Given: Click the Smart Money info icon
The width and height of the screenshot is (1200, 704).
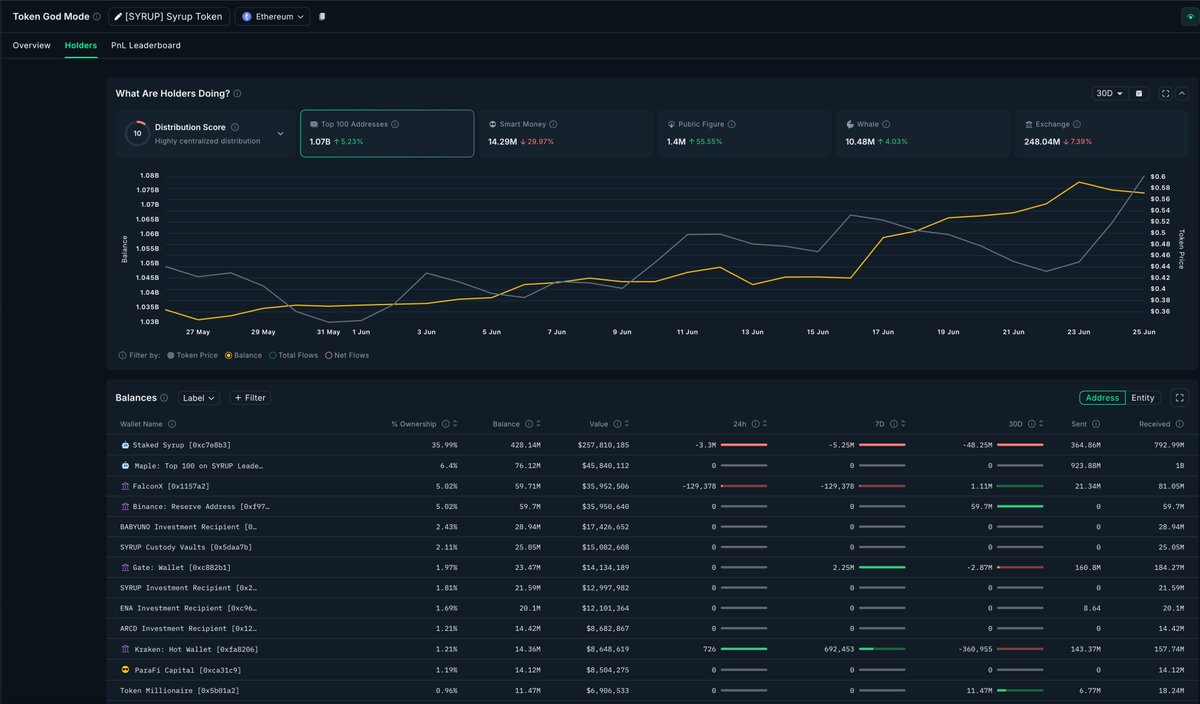Looking at the screenshot, I should coord(553,124).
